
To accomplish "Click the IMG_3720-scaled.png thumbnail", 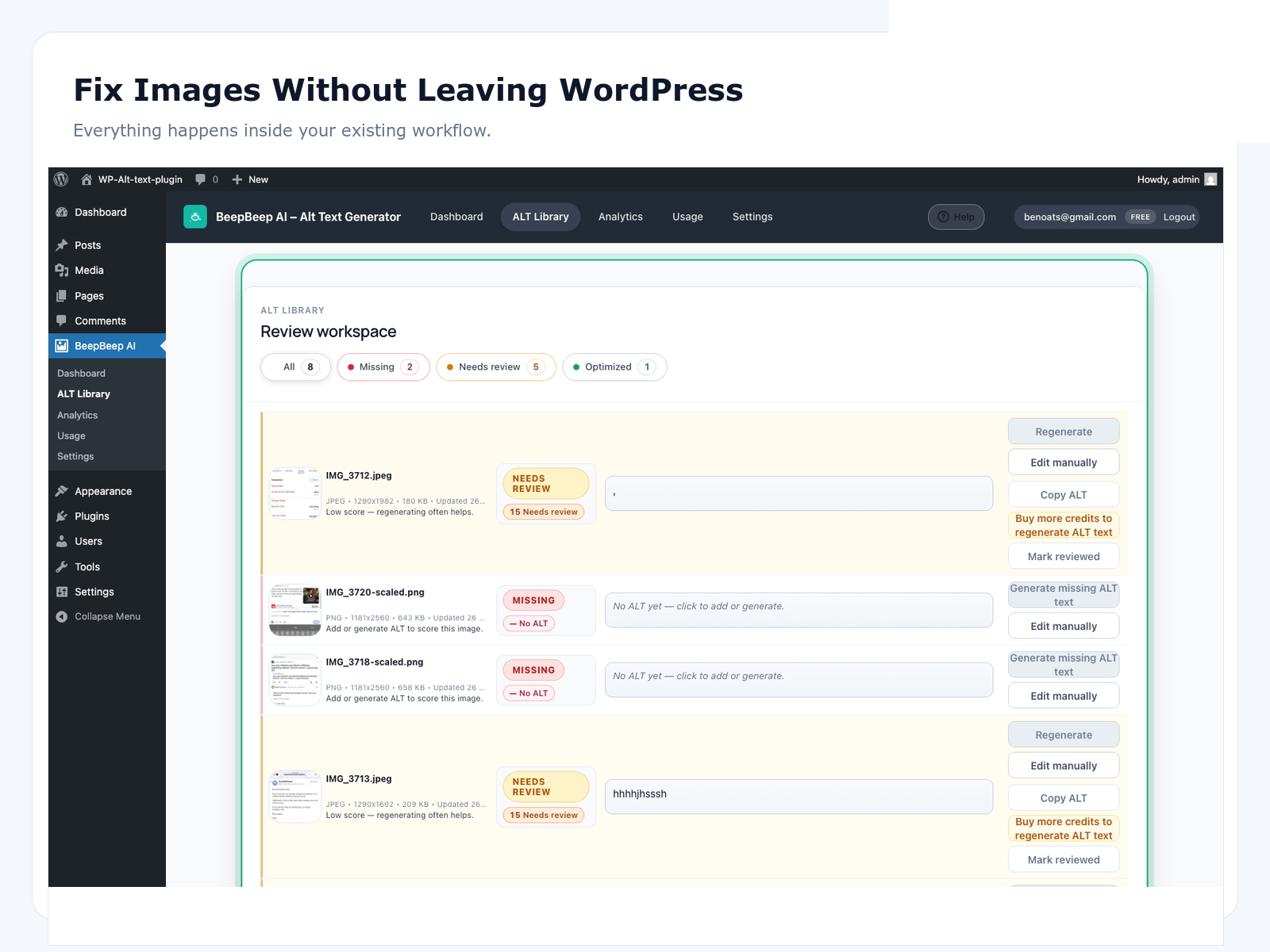I will tap(294, 610).
